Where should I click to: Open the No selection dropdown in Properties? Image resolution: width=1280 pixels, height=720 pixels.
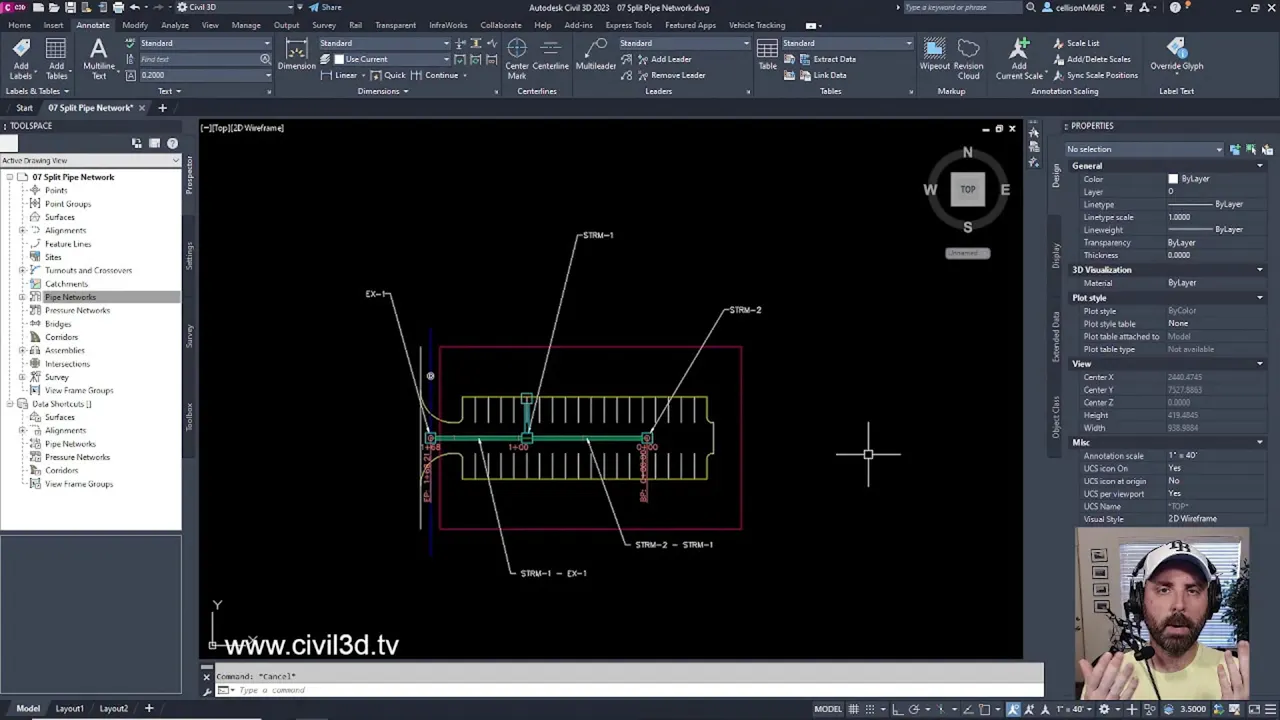pos(1144,149)
